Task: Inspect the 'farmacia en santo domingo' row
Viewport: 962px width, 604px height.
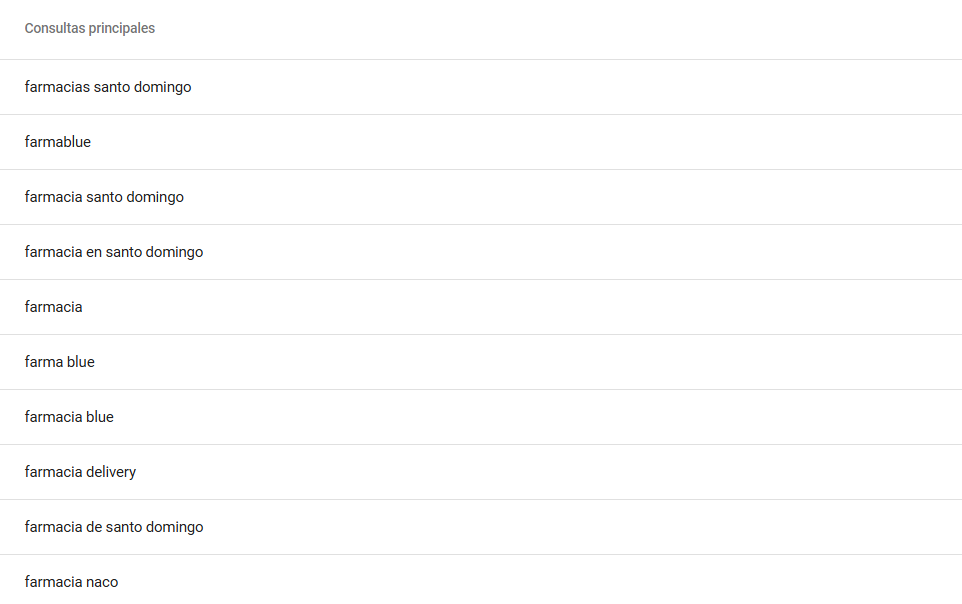Action: [x=481, y=252]
